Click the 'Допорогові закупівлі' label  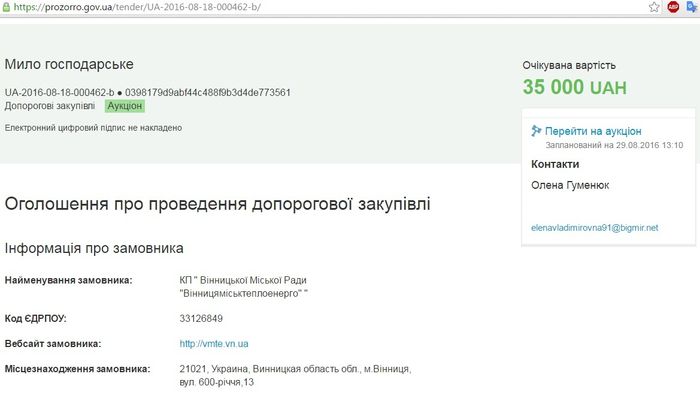click(50, 106)
